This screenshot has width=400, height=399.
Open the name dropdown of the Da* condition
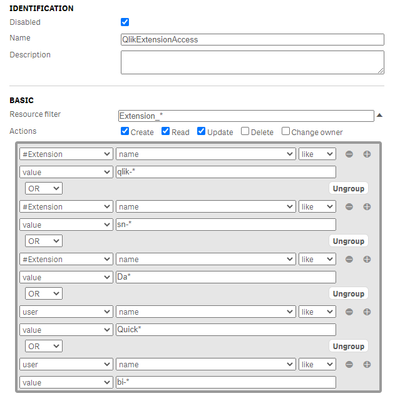[206, 259]
